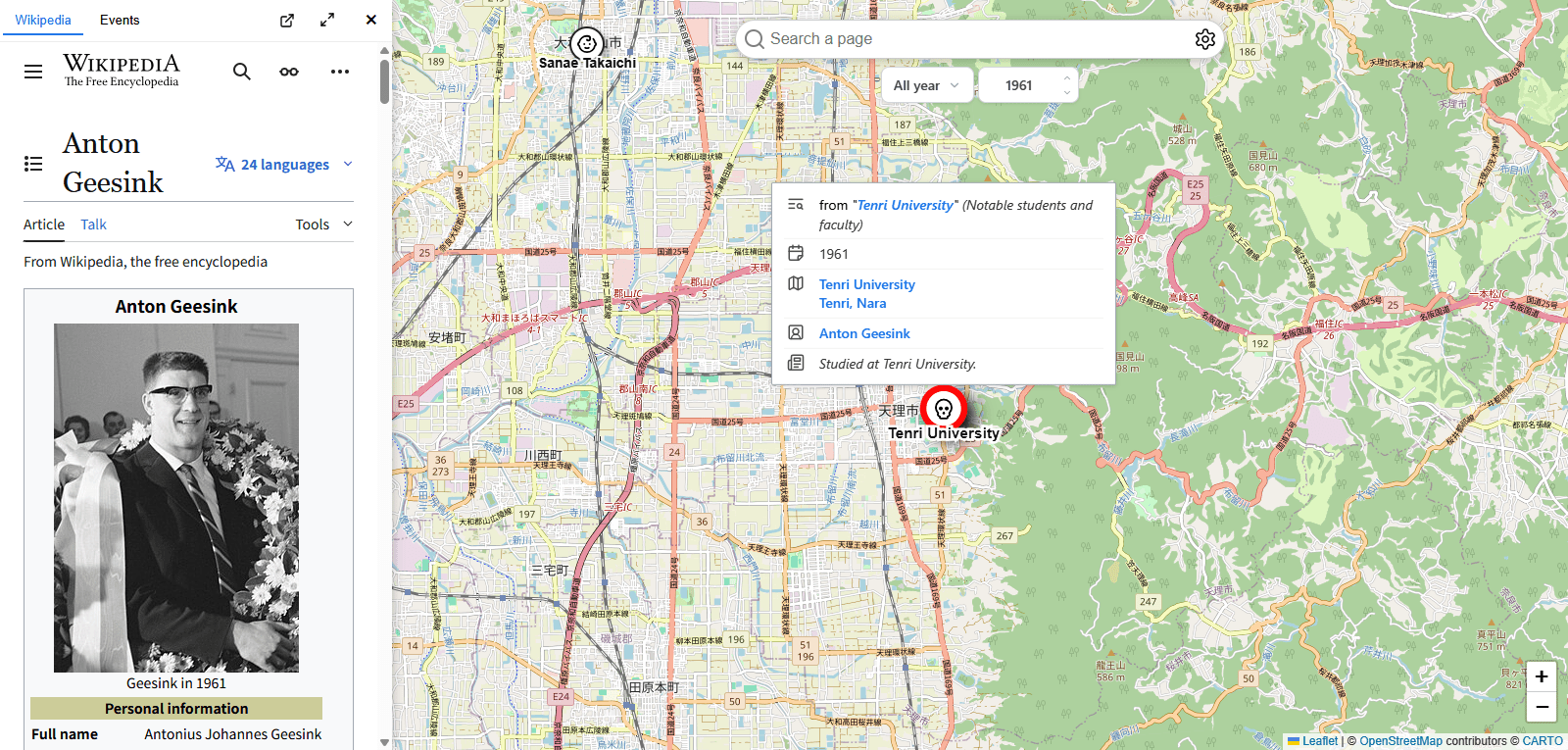The image size is (1568, 750).
Task: Expand the side panel to fullscreen
Action: [327, 21]
